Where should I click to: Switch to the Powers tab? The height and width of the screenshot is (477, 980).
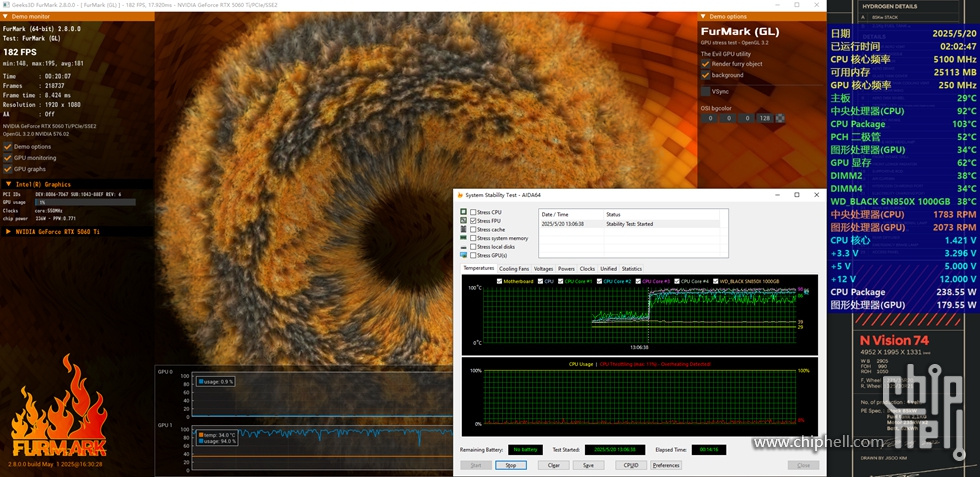click(x=566, y=269)
